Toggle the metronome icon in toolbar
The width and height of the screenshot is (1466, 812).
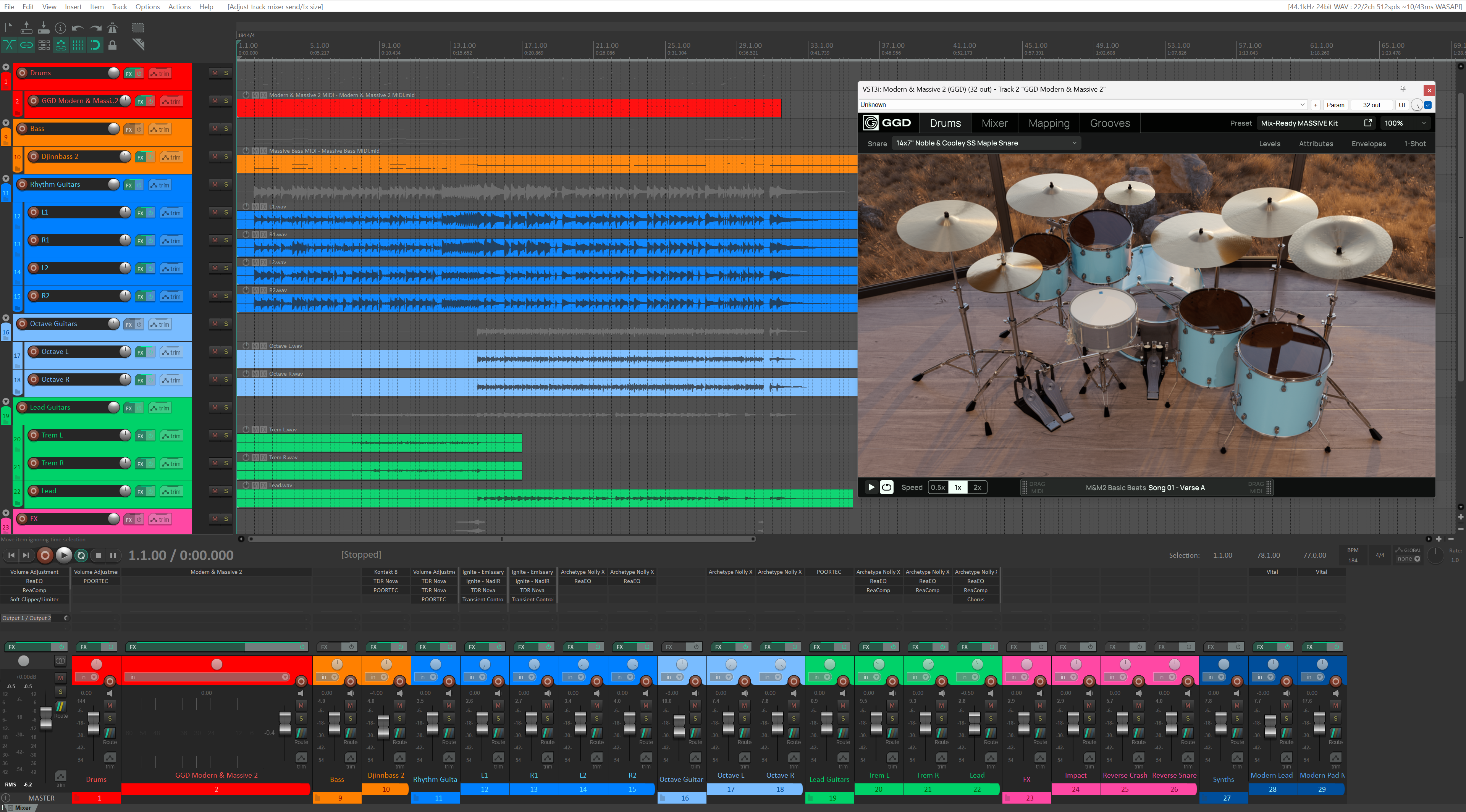[x=113, y=28]
